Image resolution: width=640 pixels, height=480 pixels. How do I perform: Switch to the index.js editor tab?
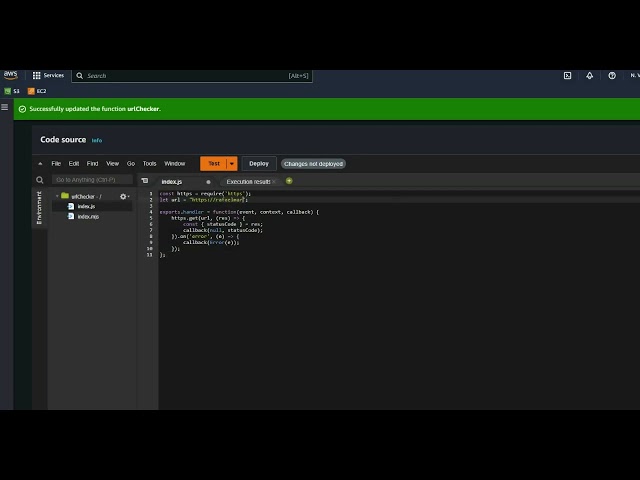[172, 182]
